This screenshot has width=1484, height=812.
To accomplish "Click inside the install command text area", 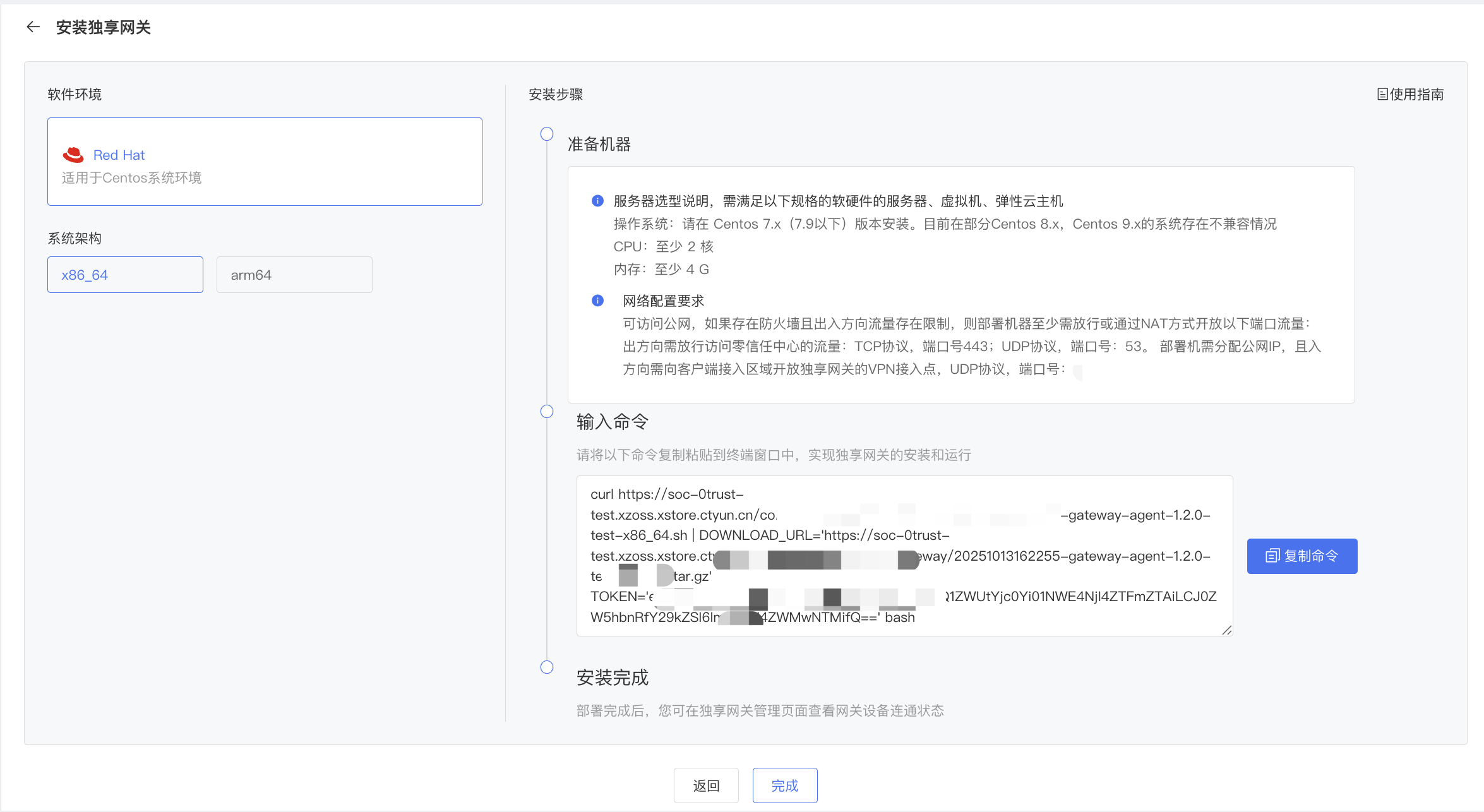I will (903, 556).
